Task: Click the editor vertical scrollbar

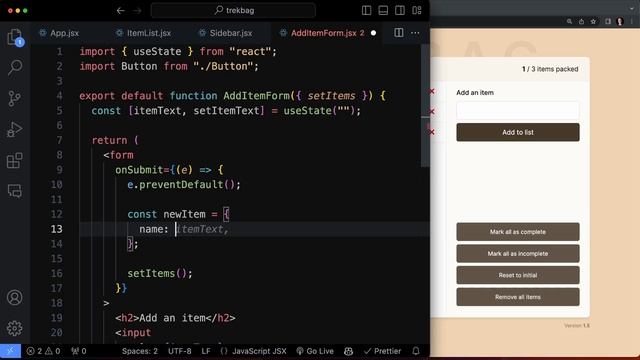Action: coord(425,105)
